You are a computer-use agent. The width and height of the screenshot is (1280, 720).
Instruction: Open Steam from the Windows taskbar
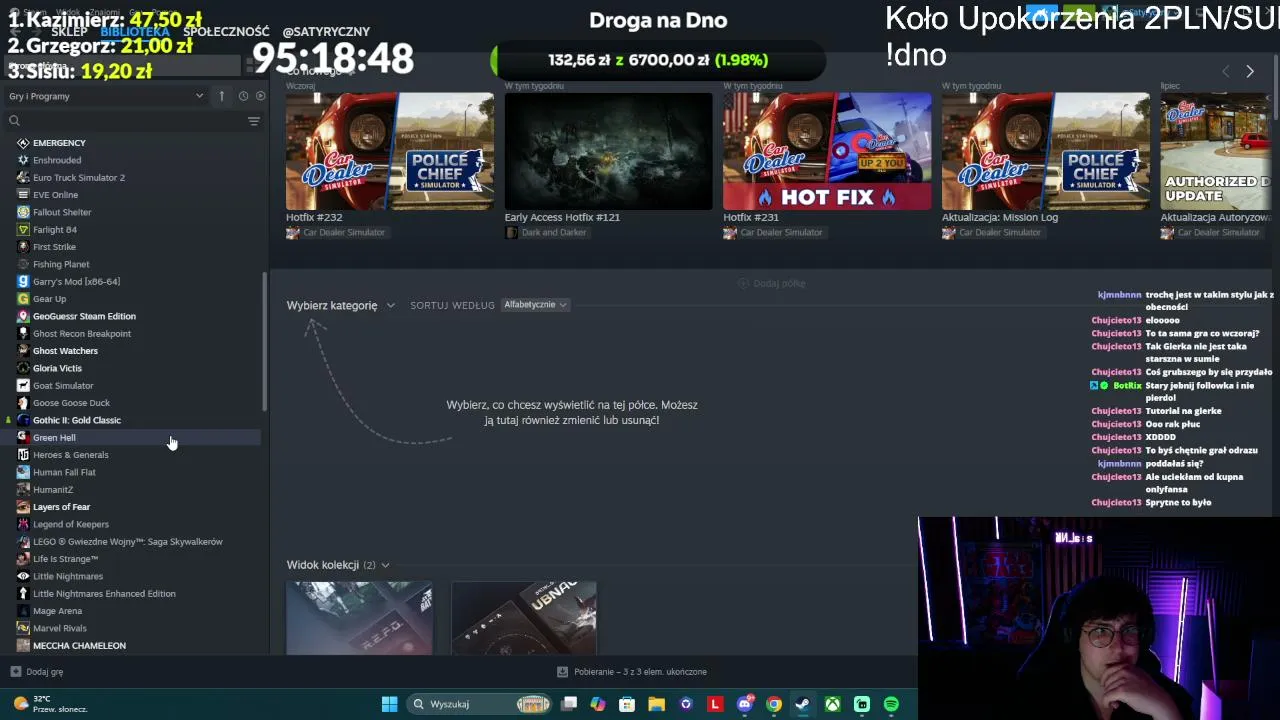pyautogui.click(x=802, y=704)
